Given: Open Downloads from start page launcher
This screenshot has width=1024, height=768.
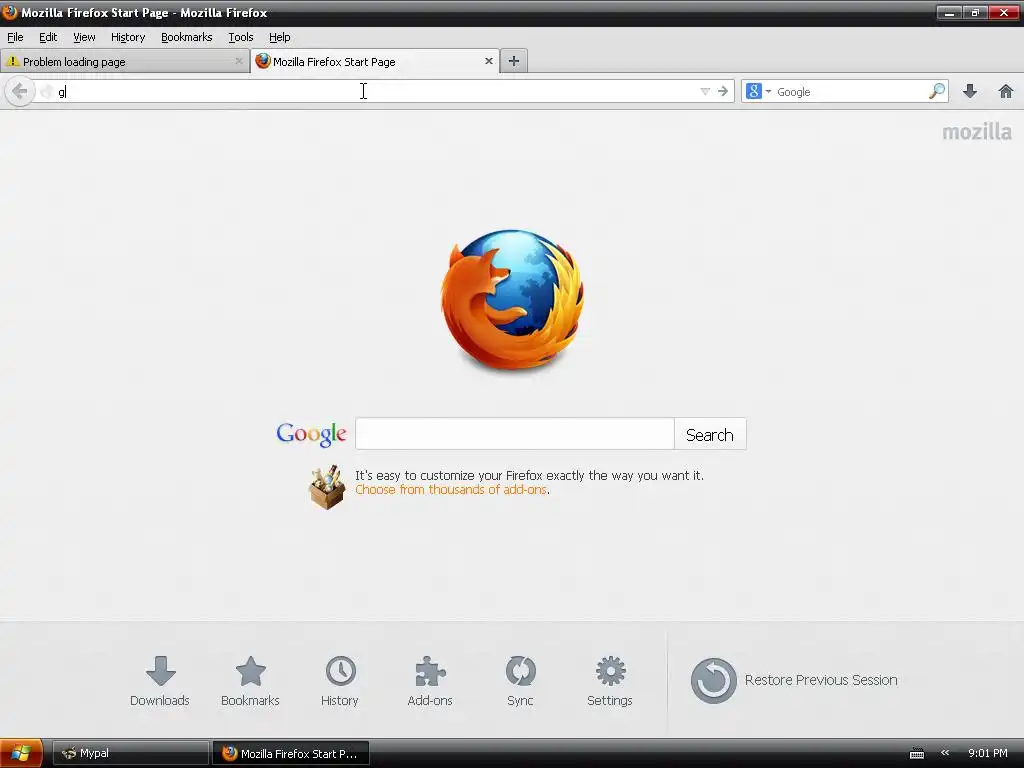Looking at the screenshot, I should tap(160, 681).
